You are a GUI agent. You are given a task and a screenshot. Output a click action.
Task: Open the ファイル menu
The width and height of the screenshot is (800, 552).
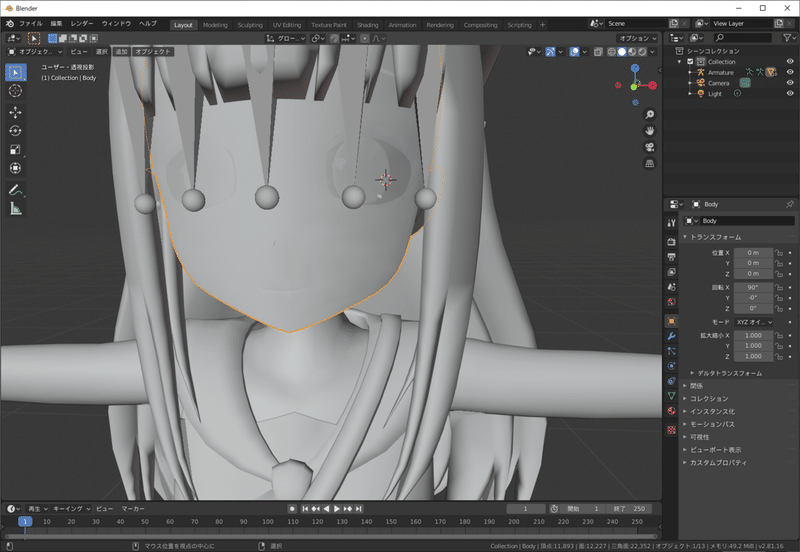31,23
